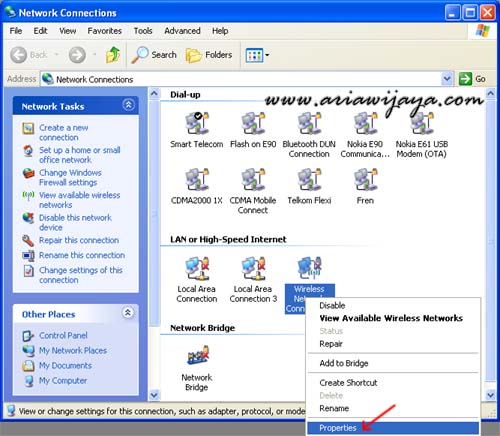Select the Nokia E61 USB Modem icon
The image size is (500, 436).
click(x=422, y=123)
